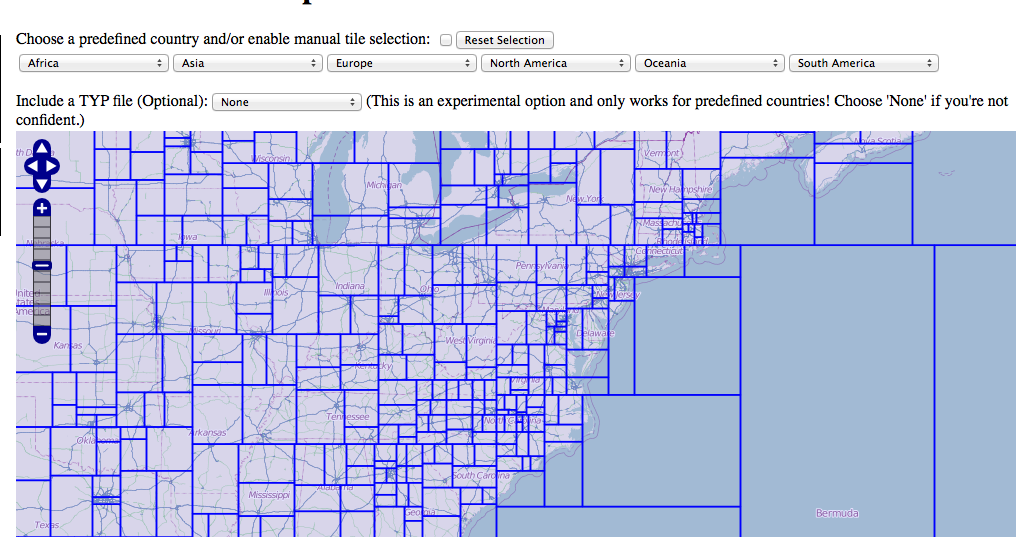Click the Iowa label on the map
Screen dimensions: 1023x537
[x=188, y=237]
